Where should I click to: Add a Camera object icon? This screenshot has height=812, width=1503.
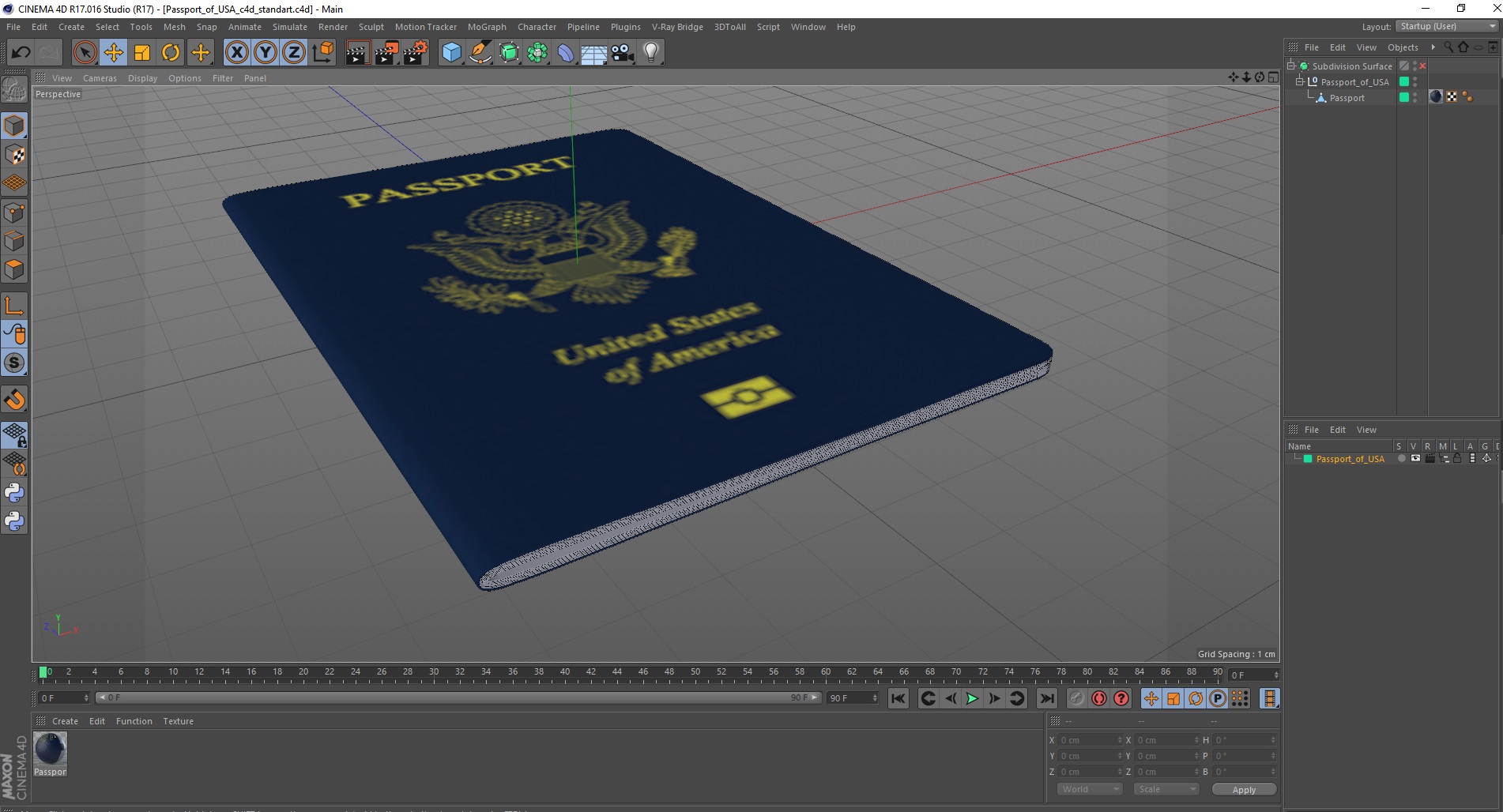[x=623, y=53]
